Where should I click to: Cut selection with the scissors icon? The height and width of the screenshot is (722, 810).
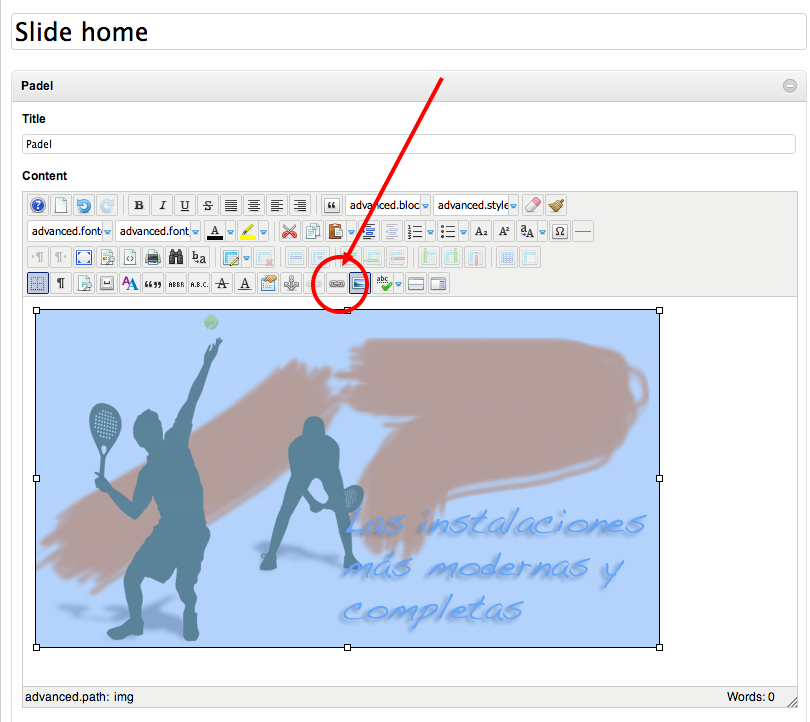289,231
